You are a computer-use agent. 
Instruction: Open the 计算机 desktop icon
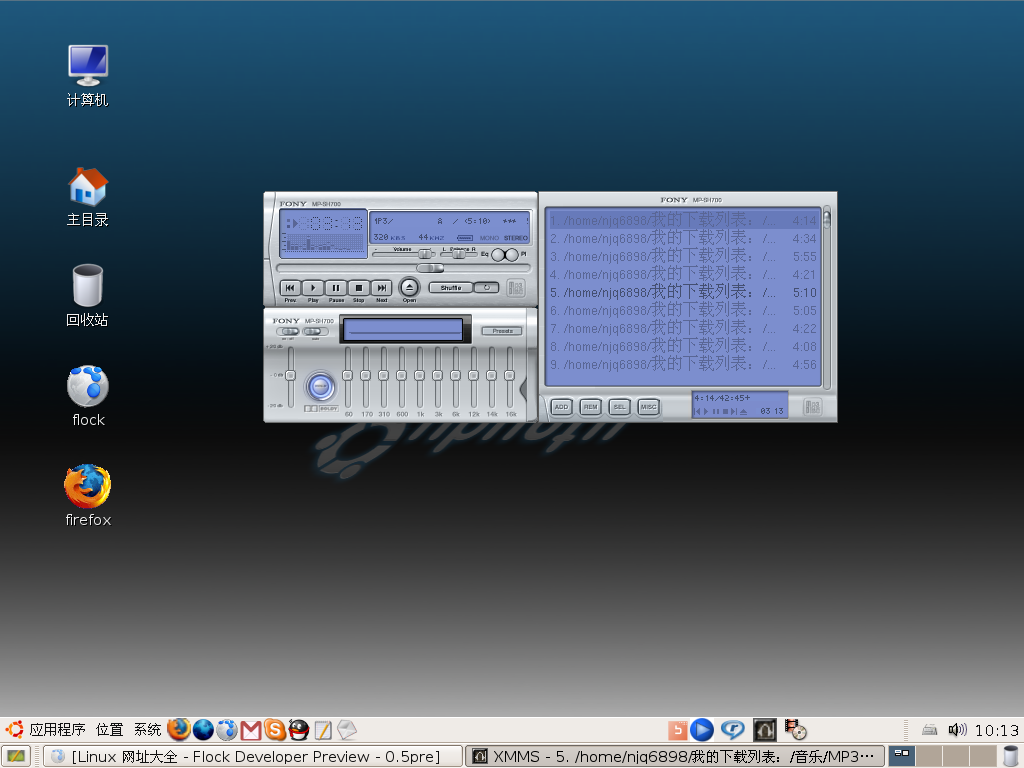pyautogui.click(x=88, y=76)
